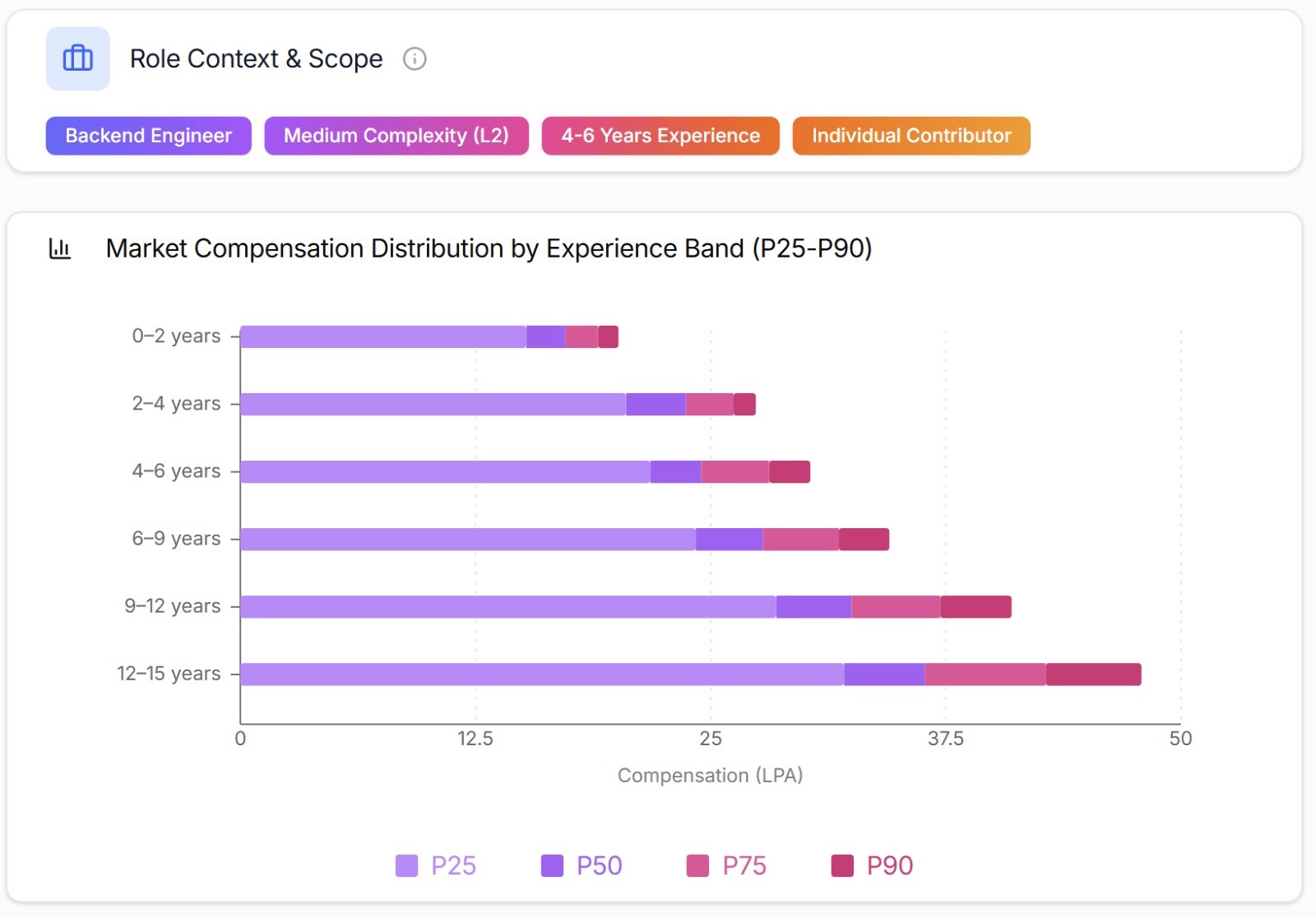
Task: Select the P90 dark-red legend square
Action: (842, 865)
